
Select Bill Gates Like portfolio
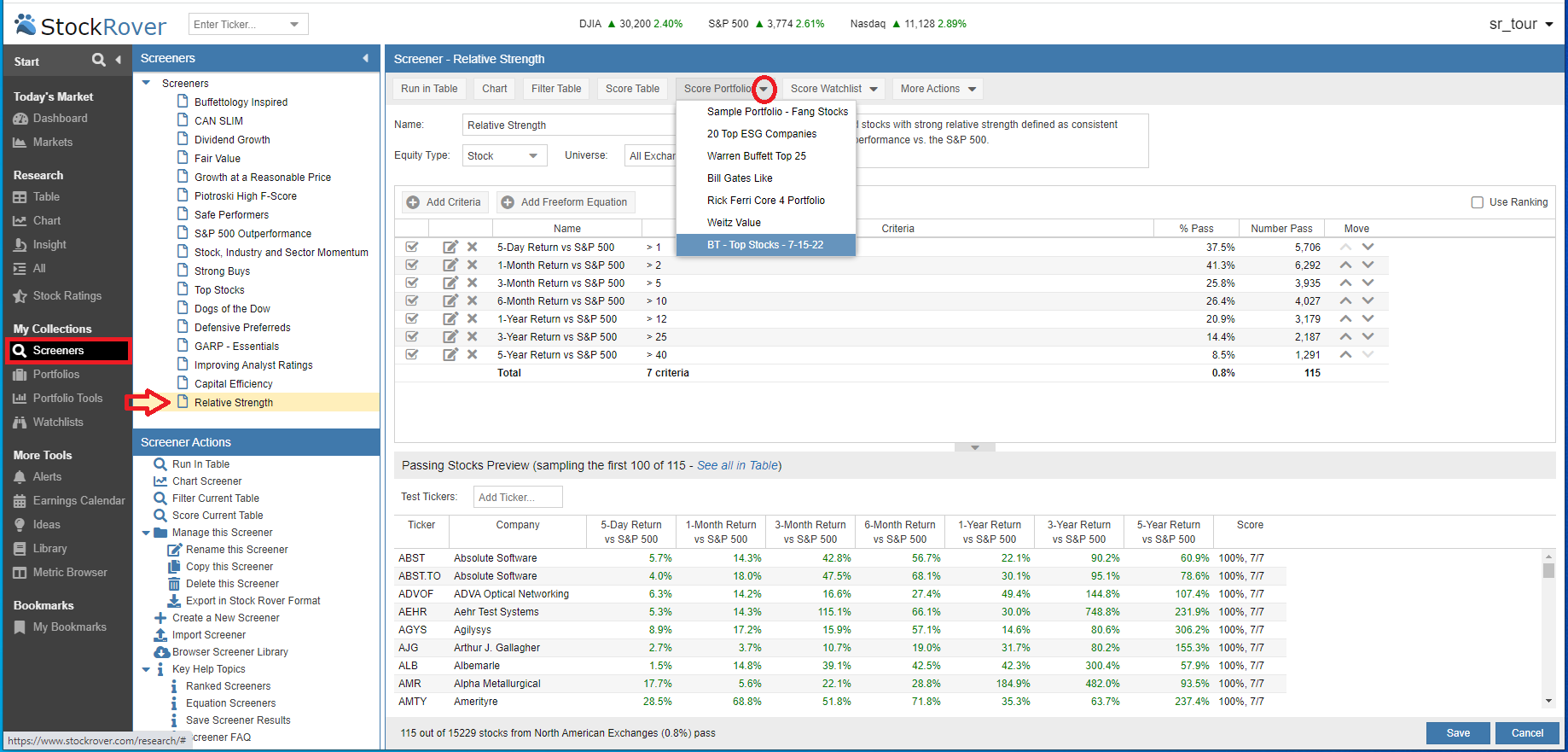click(x=766, y=178)
